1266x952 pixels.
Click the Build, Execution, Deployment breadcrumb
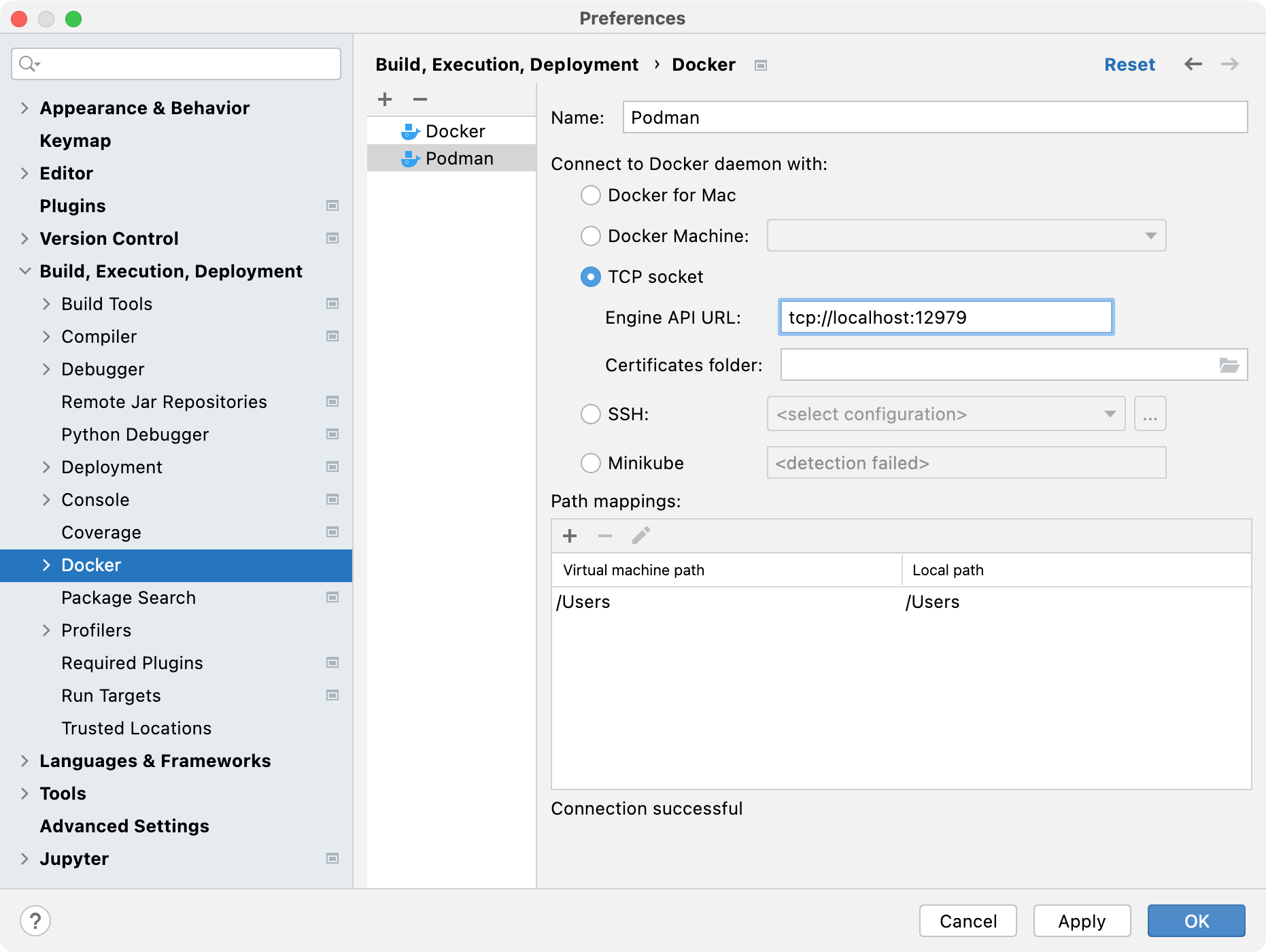(x=507, y=64)
